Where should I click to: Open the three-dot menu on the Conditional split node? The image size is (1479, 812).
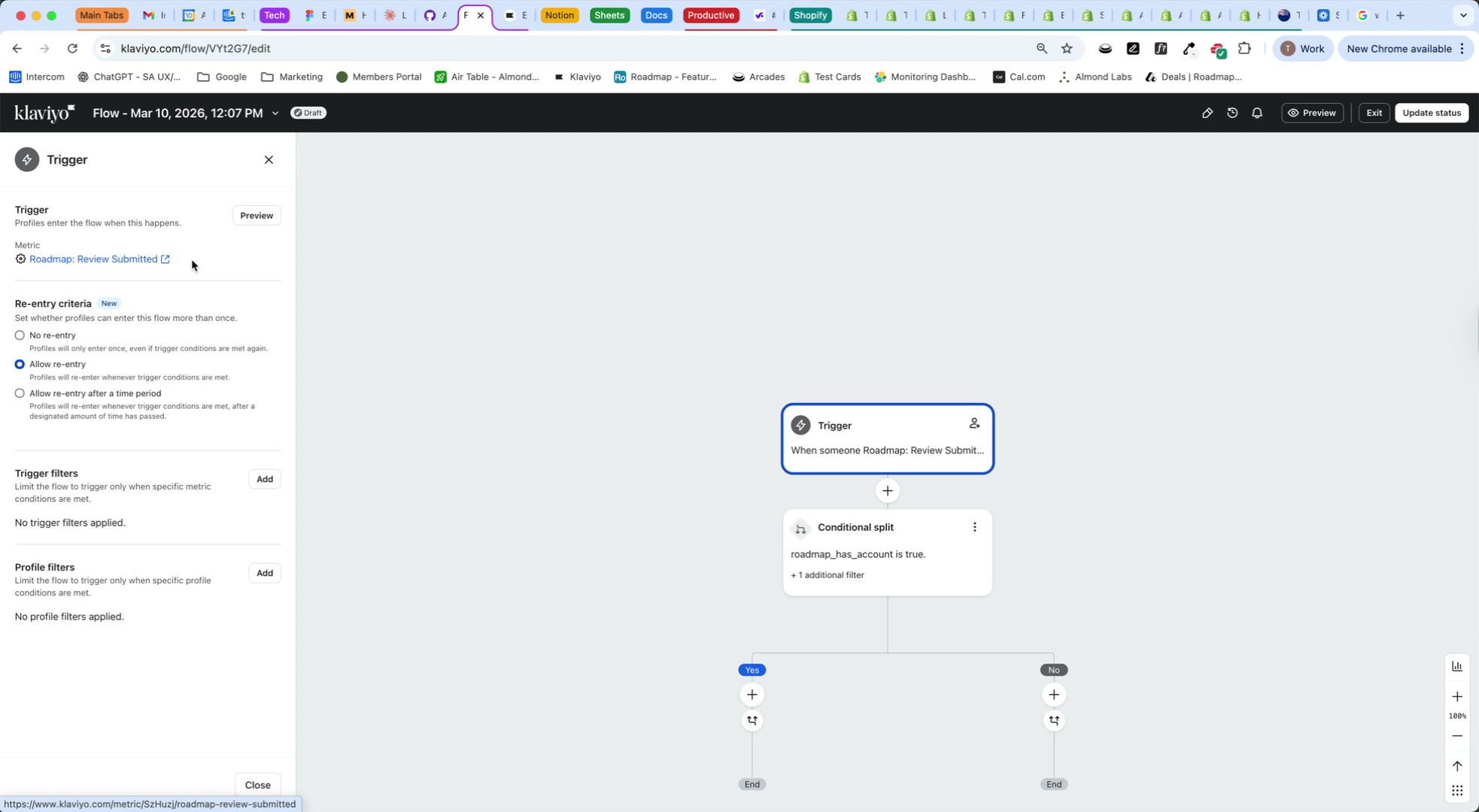click(x=974, y=527)
